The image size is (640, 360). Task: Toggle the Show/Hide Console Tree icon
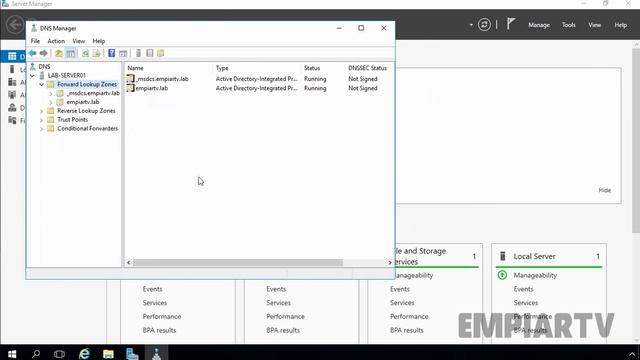pyautogui.click(x=71, y=53)
